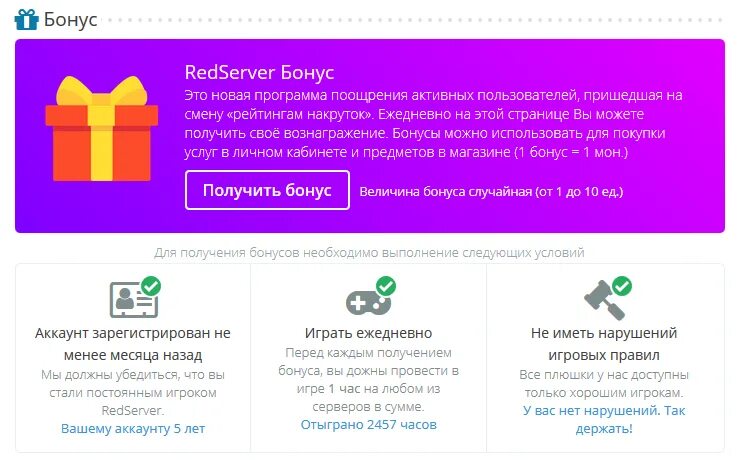Click the account ID card icon
The width and height of the screenshot is (740, 460).
click(x=134, y=300)
